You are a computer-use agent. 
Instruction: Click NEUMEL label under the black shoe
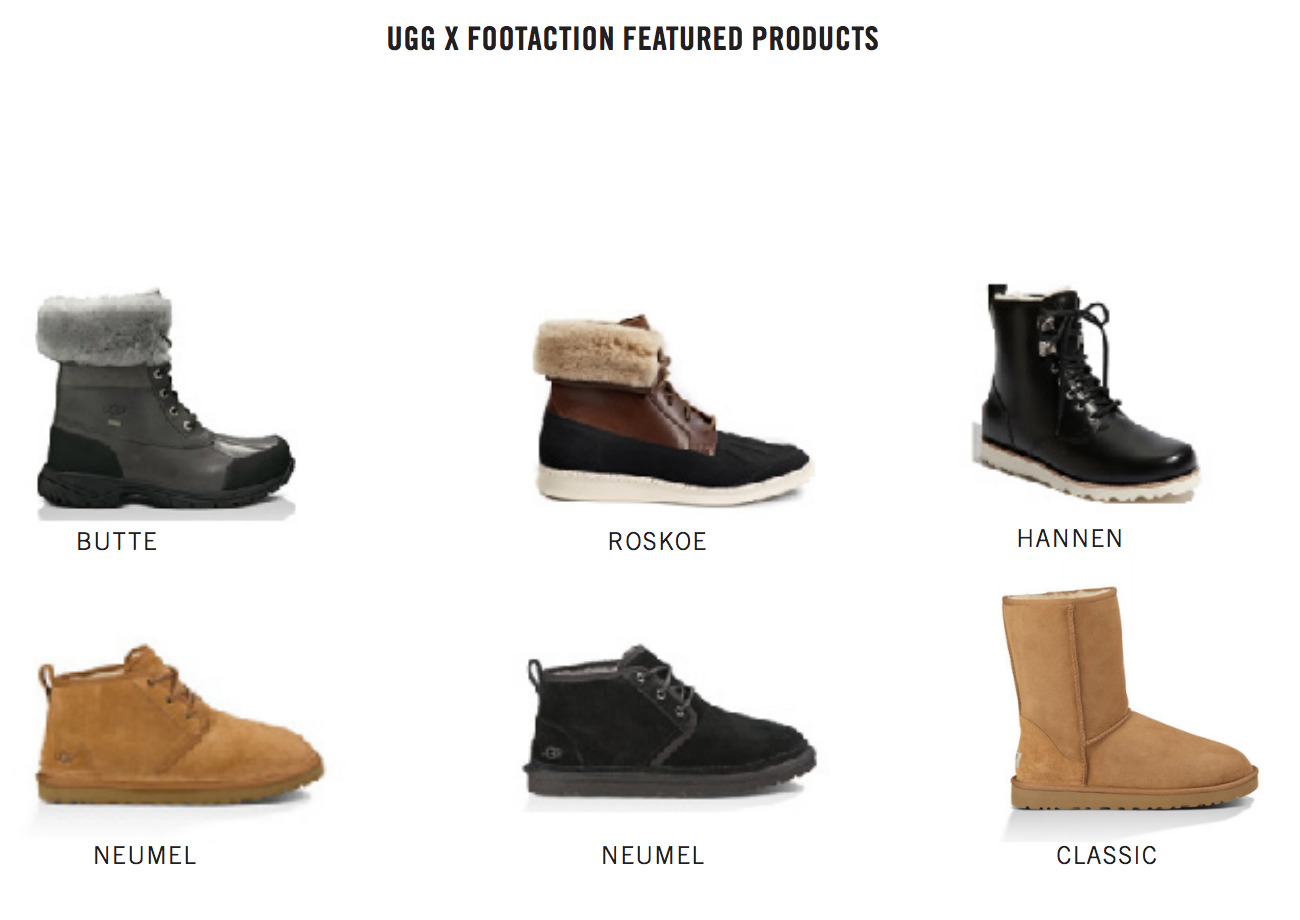pos(653,856)
